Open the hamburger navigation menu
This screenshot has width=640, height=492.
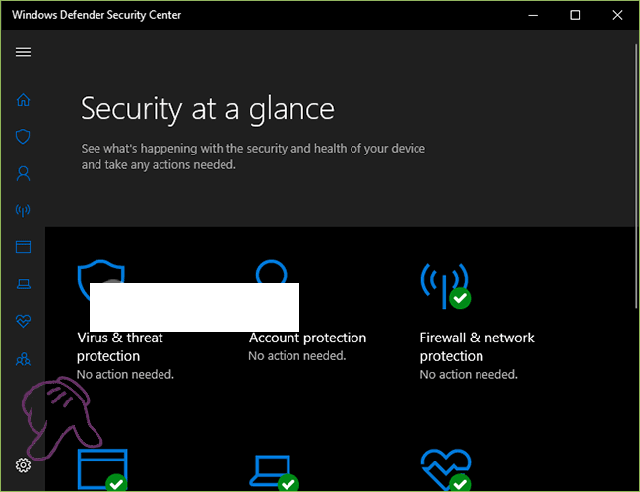click(23, 52)
